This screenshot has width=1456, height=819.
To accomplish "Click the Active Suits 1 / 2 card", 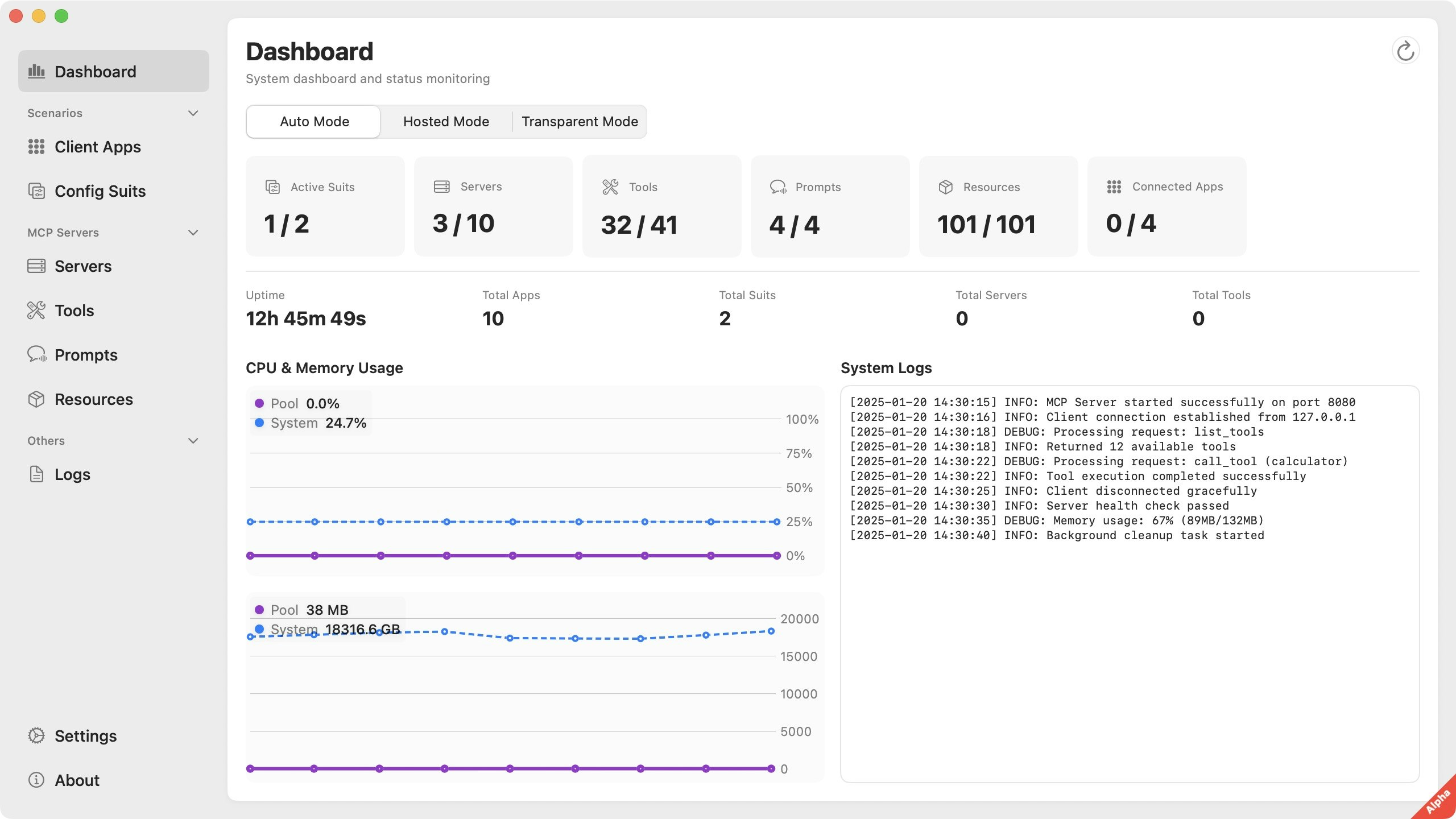I will (325, 206).
